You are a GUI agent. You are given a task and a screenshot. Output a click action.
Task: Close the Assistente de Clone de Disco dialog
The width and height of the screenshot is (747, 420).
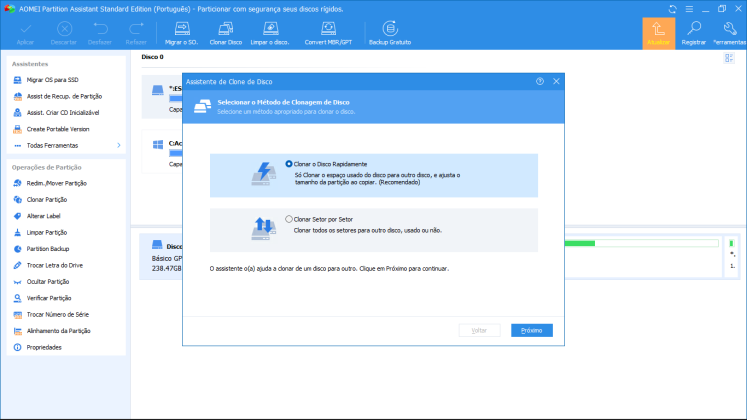coord(556,81)
